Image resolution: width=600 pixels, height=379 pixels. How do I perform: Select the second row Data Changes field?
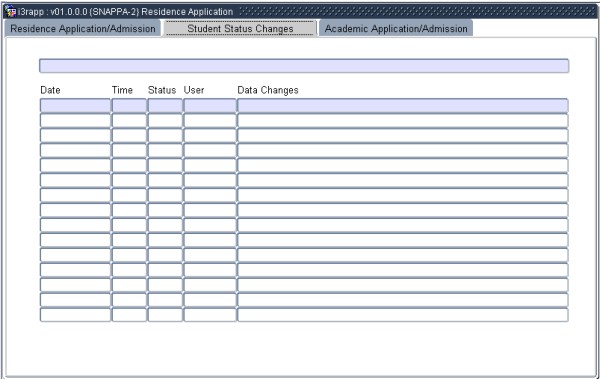point(403,121)
